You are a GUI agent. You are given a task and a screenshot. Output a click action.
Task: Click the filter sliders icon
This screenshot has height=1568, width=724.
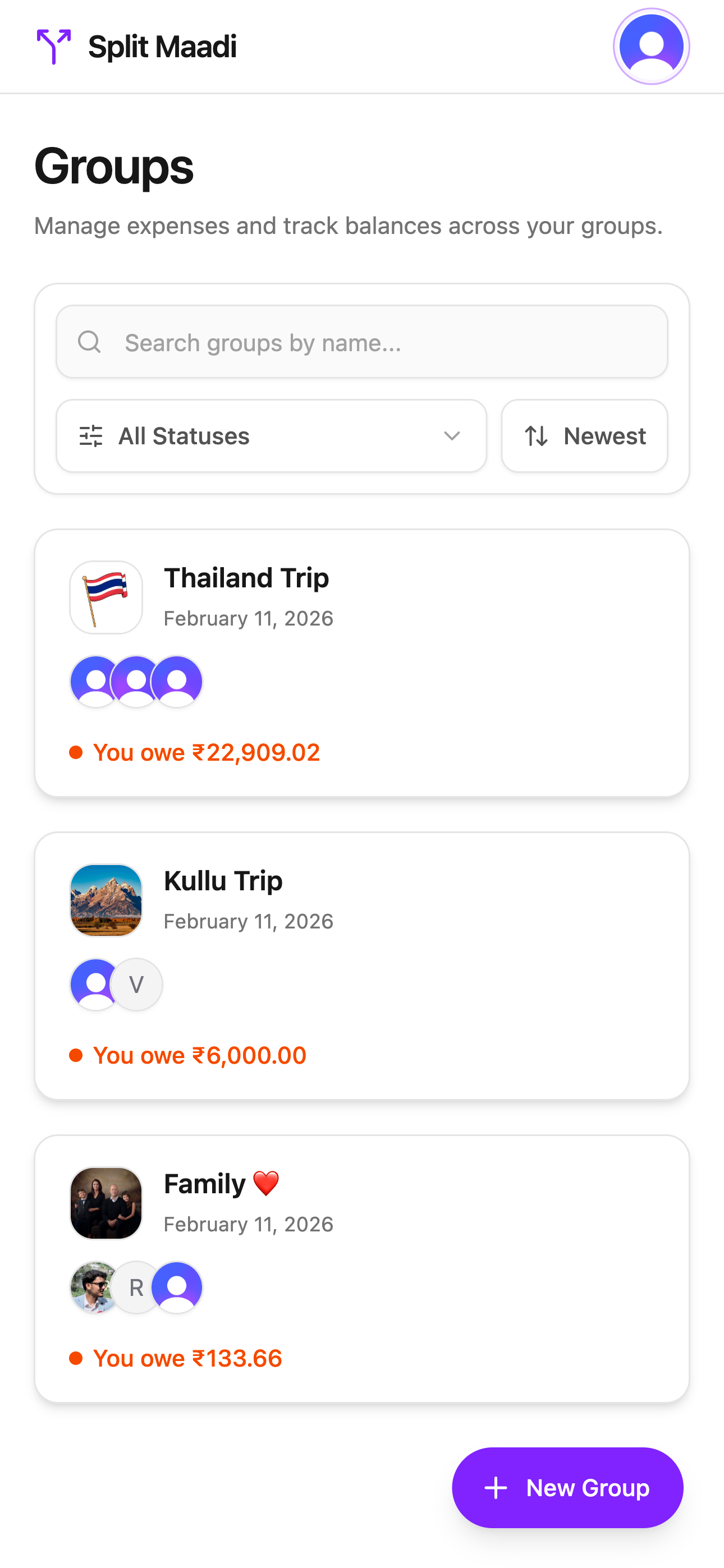coord(91,436)
